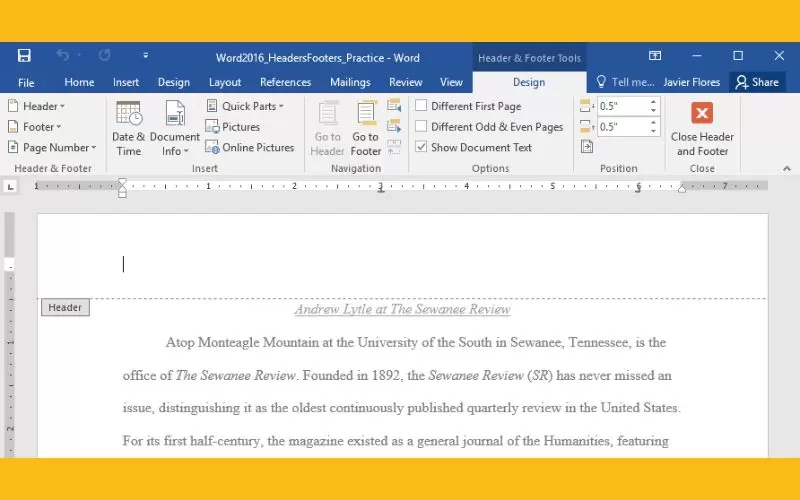Open the File menu
Image resolution: width=800 pixels, height=500 pixels.
pyautogui.click(x=26, y=82)
